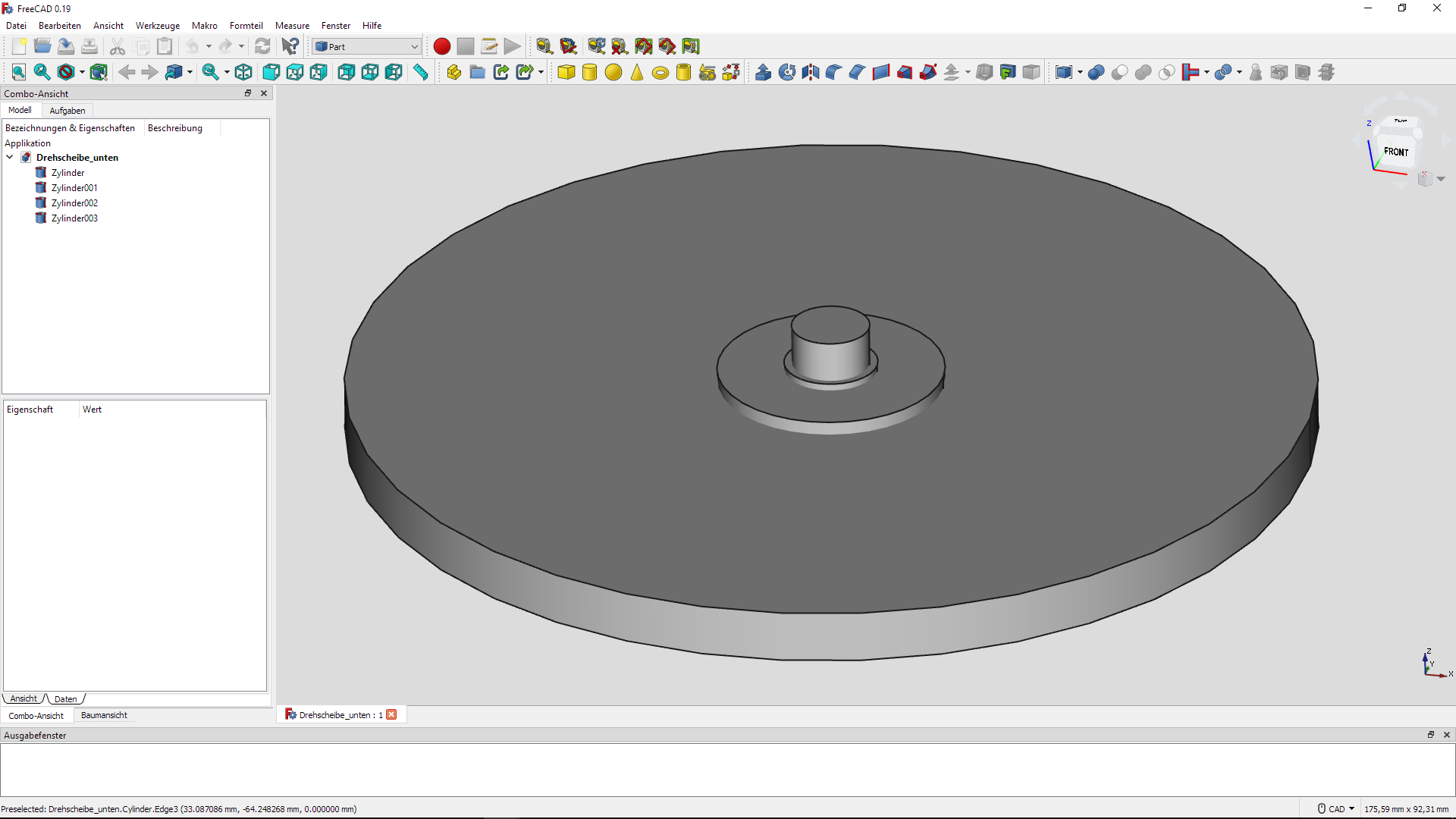Open the Revolve tool
The width and height of the screenshot is (1456, 819).
pyautogui.click(x=787, y=72)
